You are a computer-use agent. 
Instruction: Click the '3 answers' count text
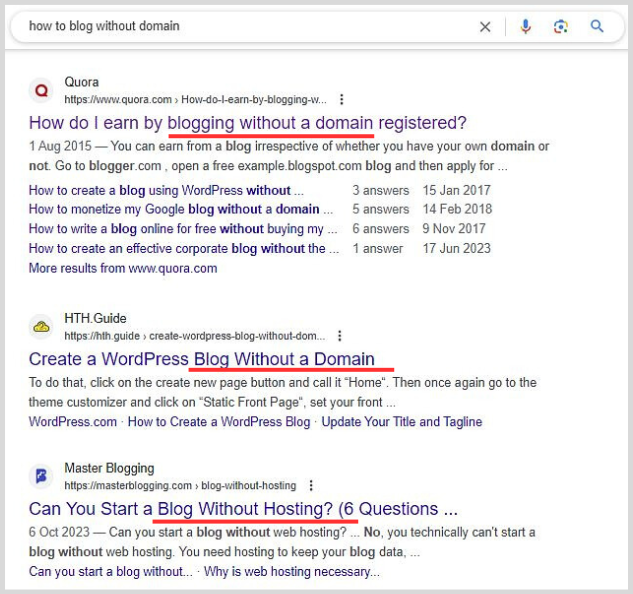[381, 190]
